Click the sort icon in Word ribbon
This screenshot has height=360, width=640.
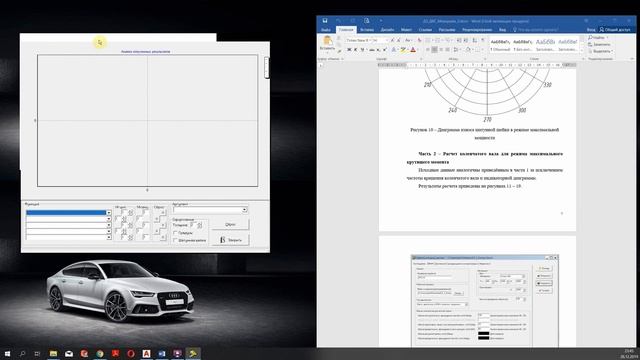(475, 40)
